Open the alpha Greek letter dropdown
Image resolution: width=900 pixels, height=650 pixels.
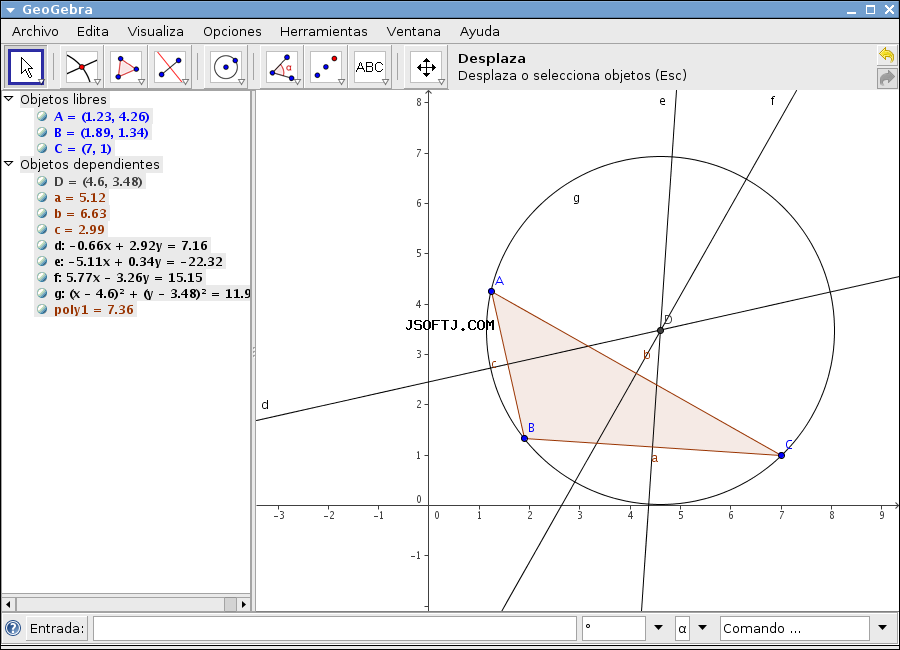pyautogui.click(x=703, y=628)
